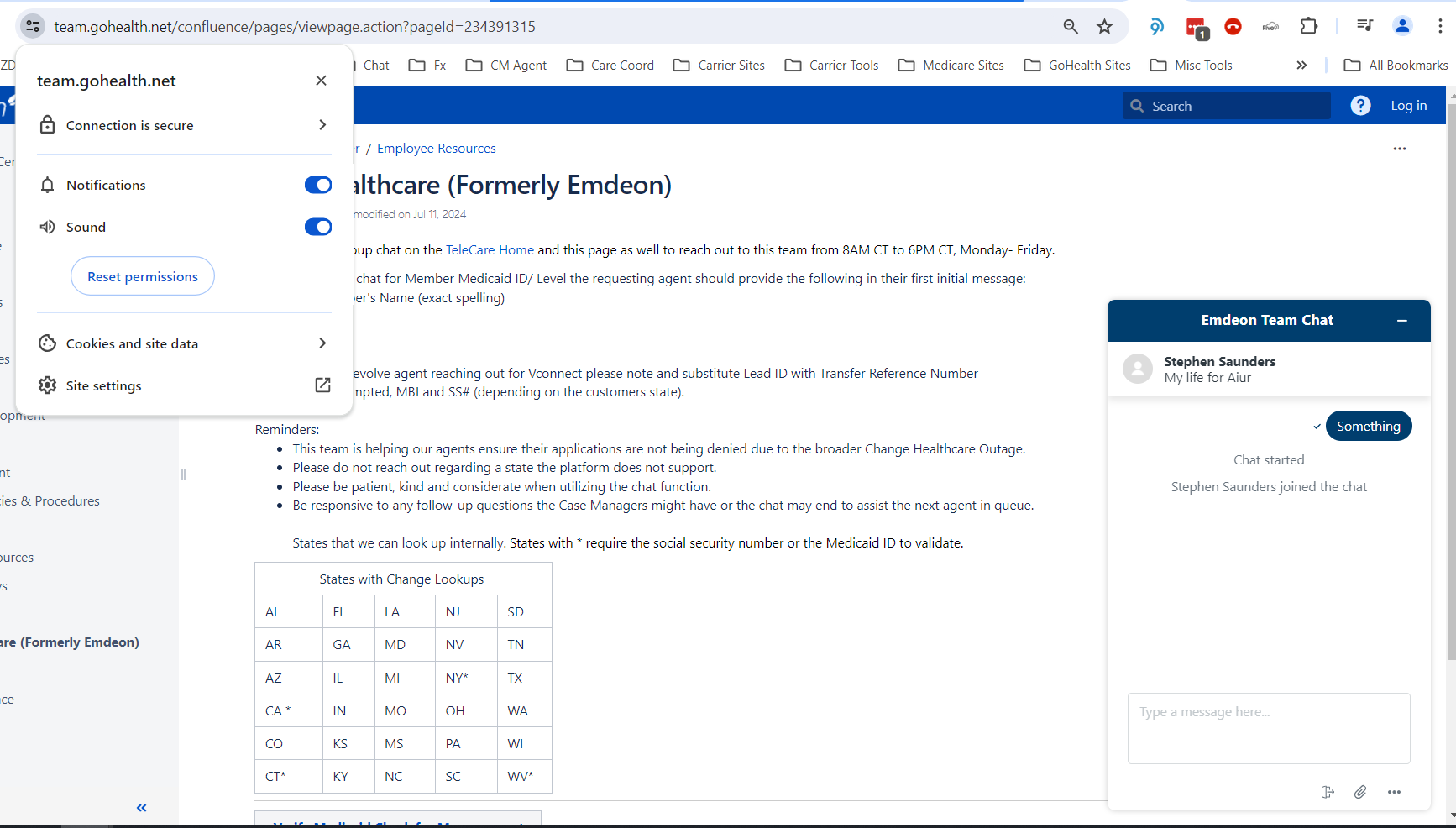1456x828 pixels.
Task: Open Cookies and site data
Action: (184, 343)
